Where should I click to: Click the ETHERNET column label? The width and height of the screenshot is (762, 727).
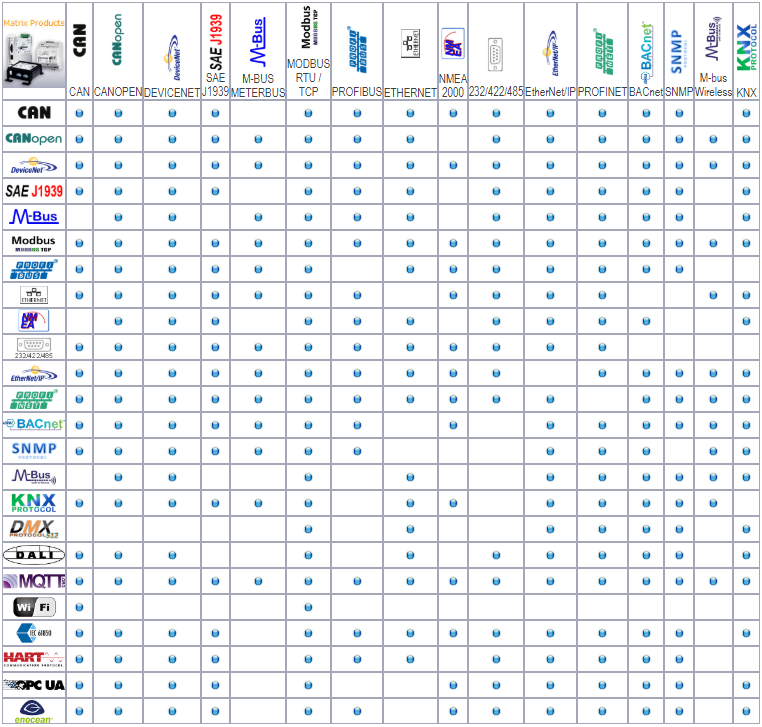410,92
